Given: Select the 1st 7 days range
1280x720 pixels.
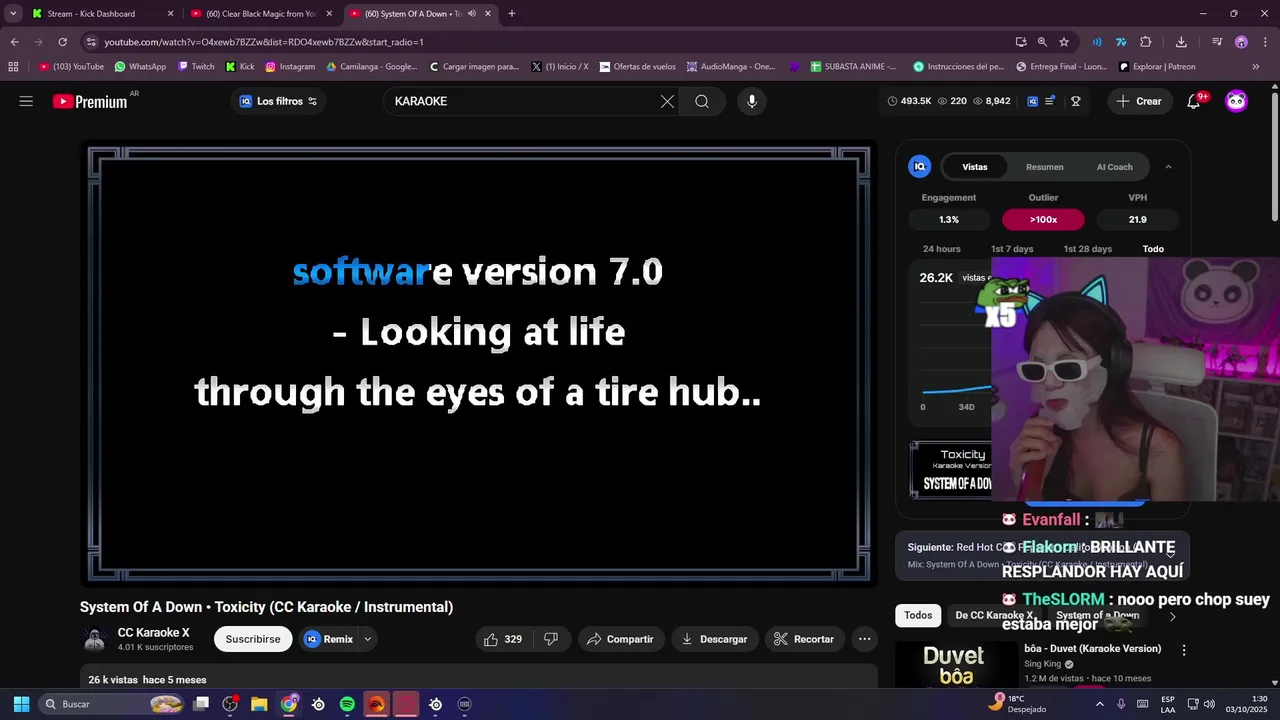Looking at the screenshot, I should (1012, 249).
